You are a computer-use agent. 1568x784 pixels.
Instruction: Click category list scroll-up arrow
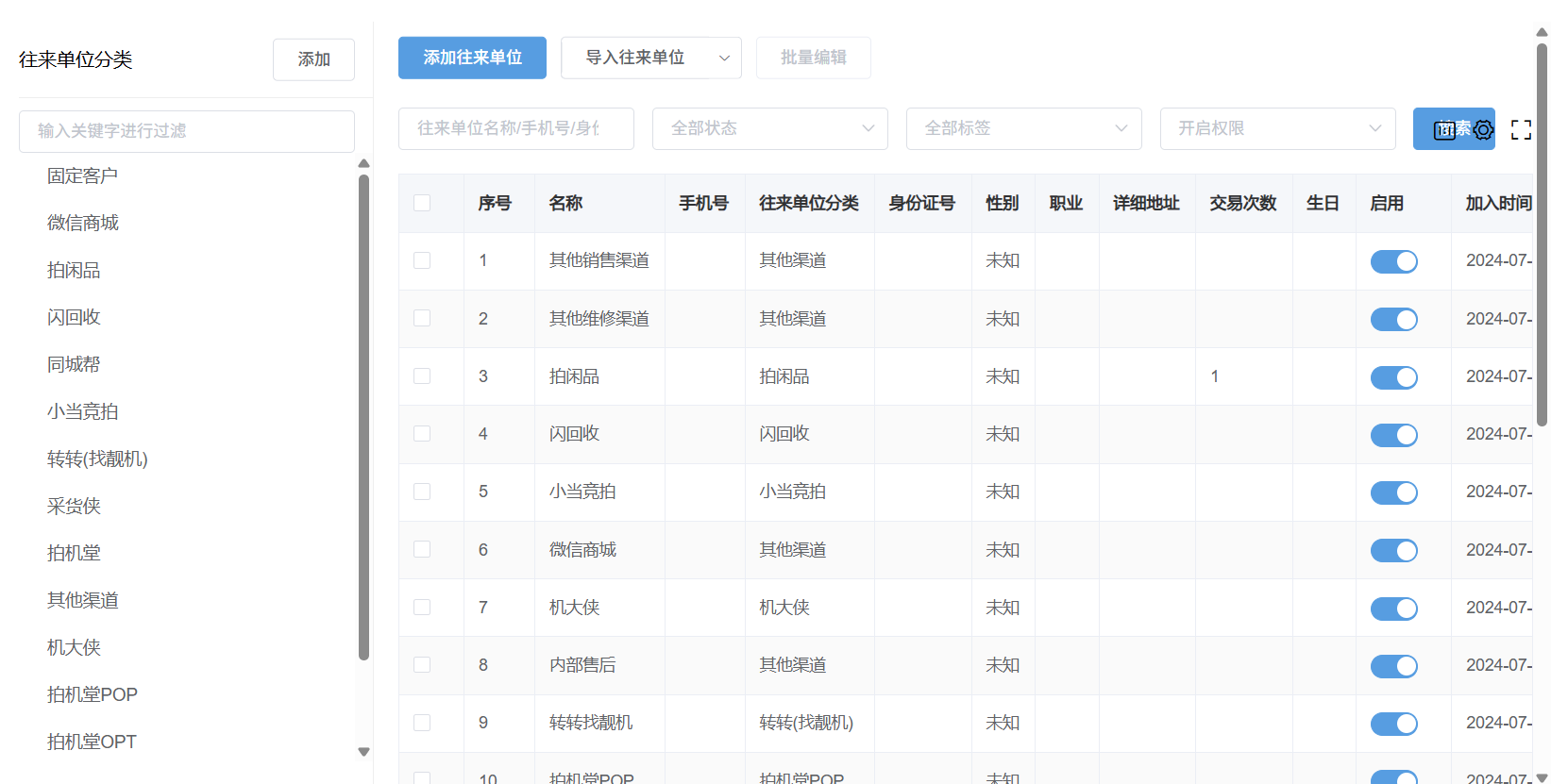363,164
